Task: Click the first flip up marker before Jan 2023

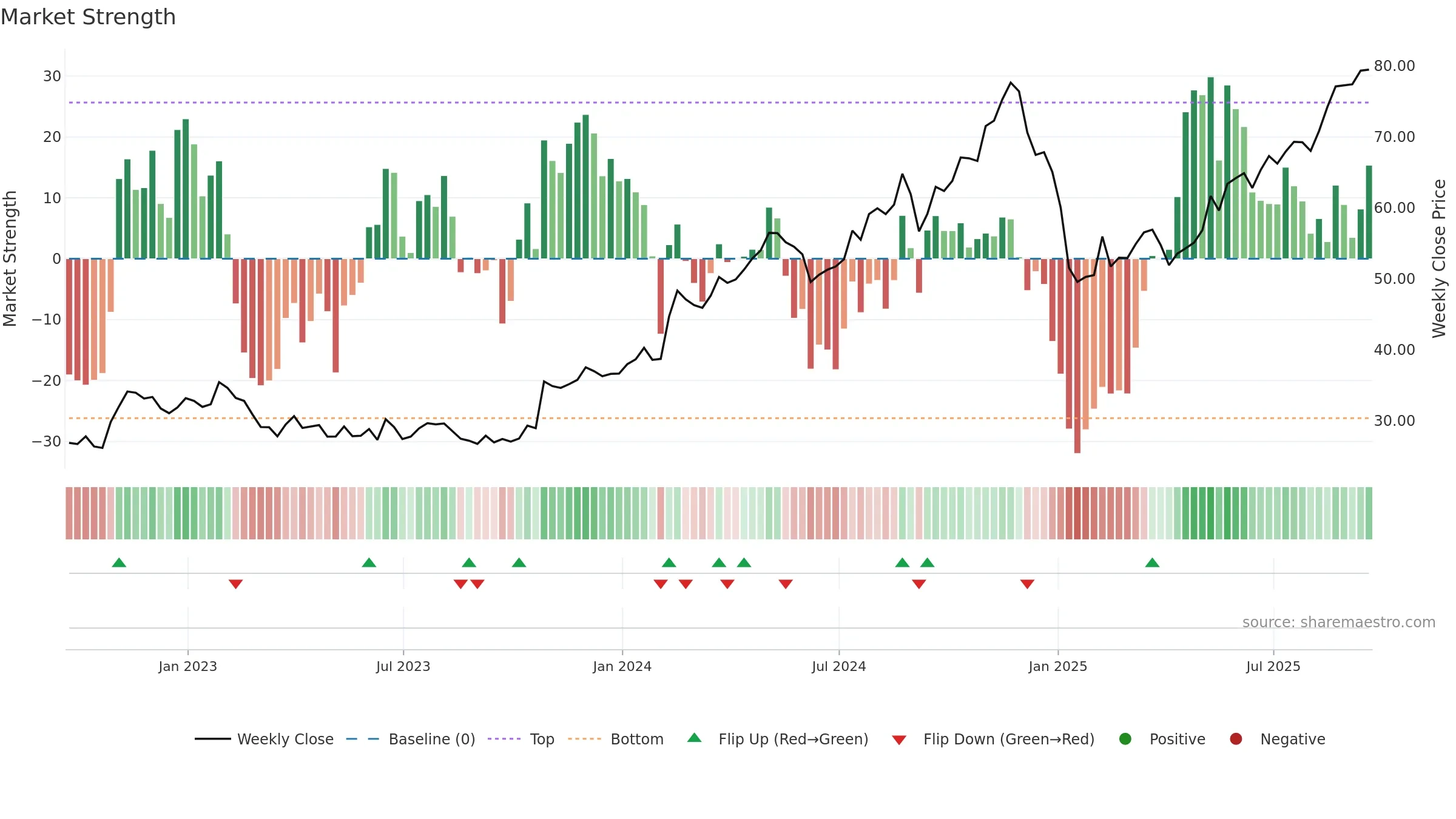Action: coord(119,562)
